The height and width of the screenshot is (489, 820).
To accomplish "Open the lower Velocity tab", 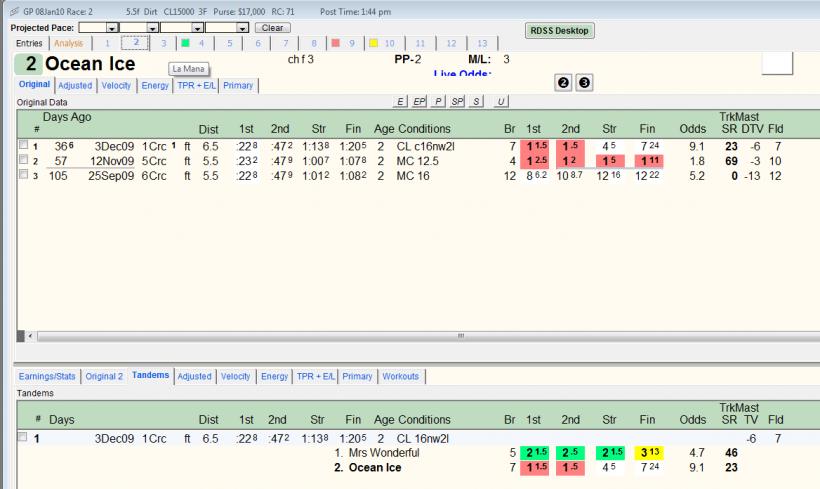I will [235, 376].
